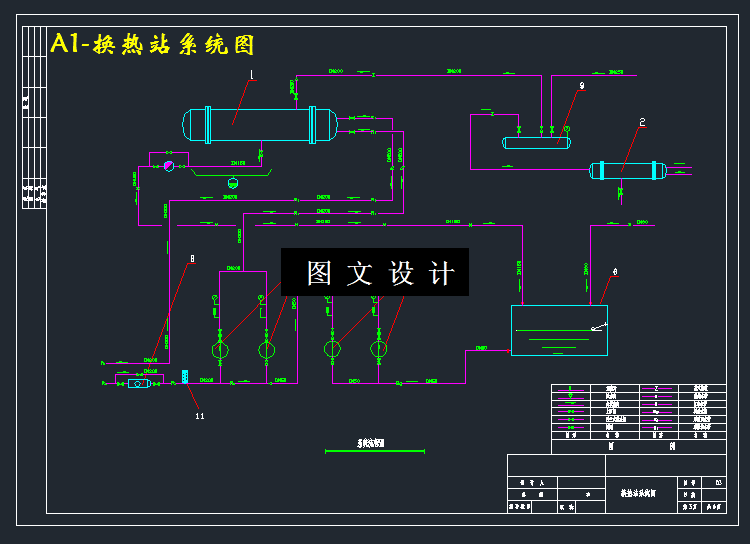Select the second green pump from left
This screenshot has height=544, width=750.
tap(267, 350)
